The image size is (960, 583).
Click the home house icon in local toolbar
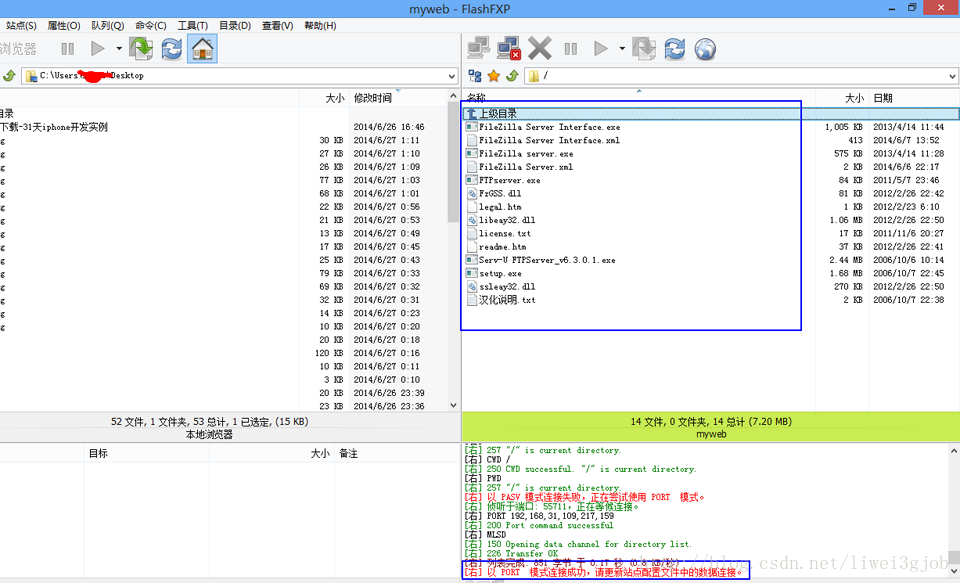(x=202, y=48)
